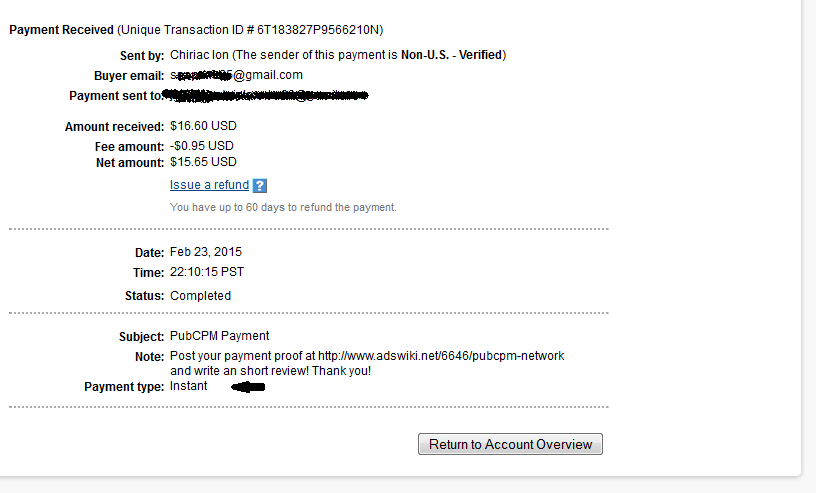Click the sender name Chiriac Ion
The height and width of the screenshot is (493, 816).
coord(199,55)
